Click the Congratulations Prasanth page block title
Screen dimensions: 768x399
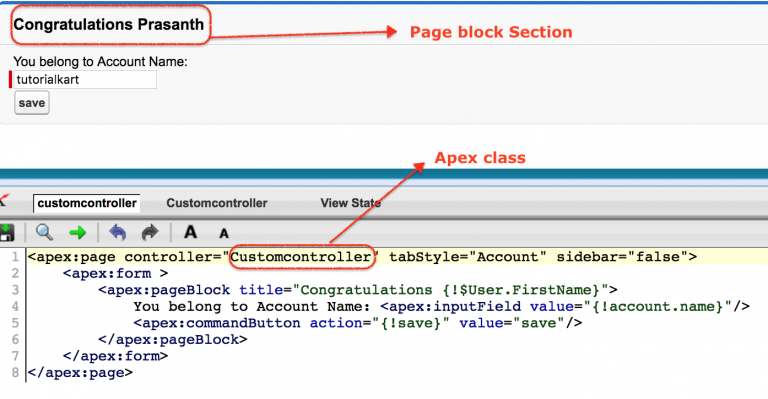109,24
